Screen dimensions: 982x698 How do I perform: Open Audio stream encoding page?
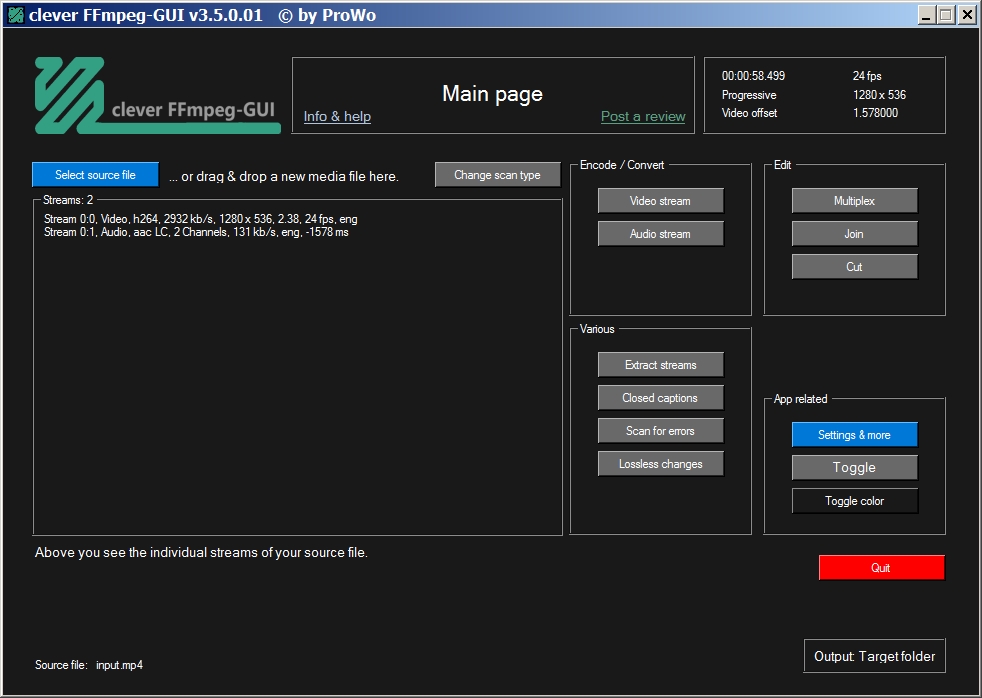pos(660,234)
